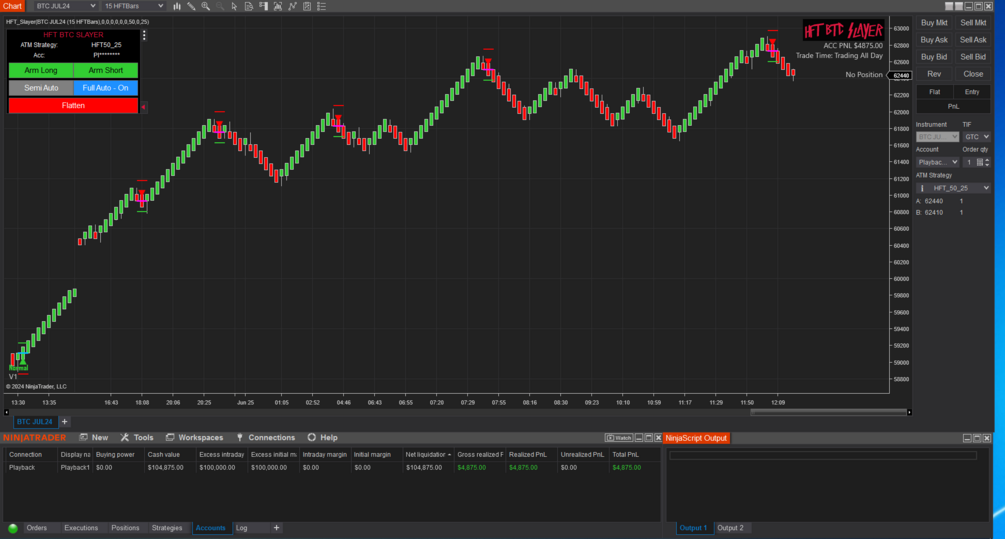Activate the zoom in magnifier tool
The height and width of the screenshot is (539, 1005).
[206, 6]
